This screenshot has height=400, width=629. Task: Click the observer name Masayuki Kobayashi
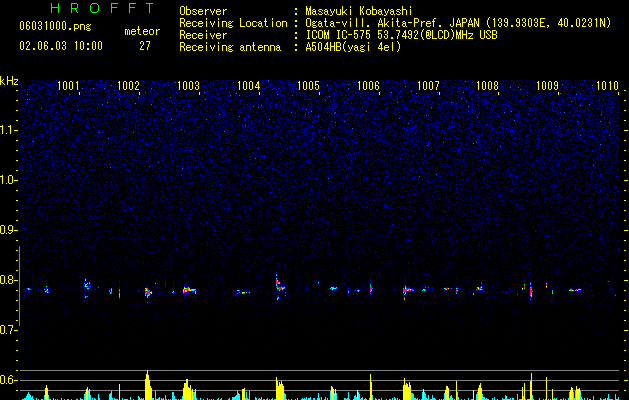[359, 11]
